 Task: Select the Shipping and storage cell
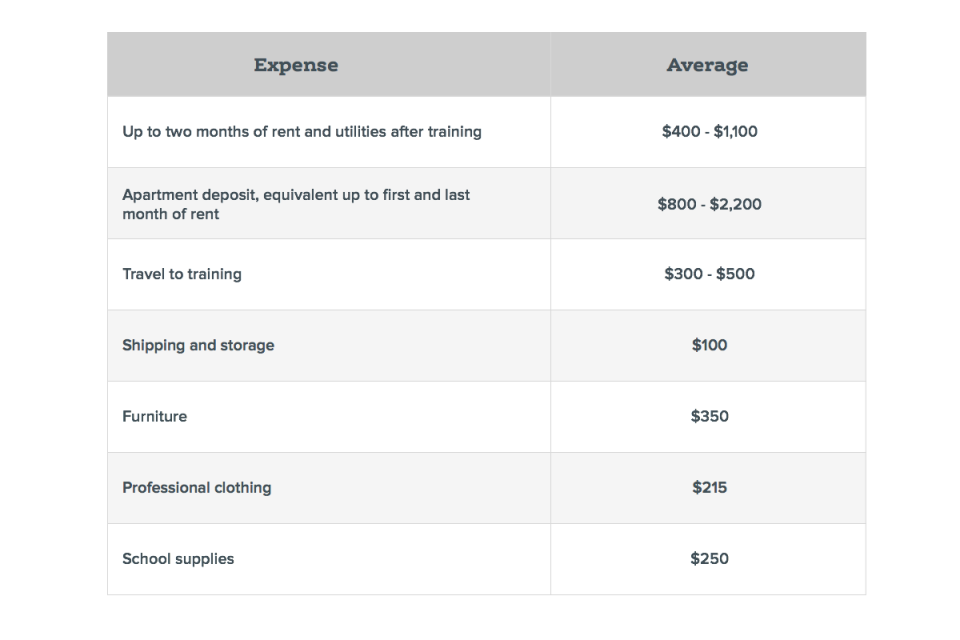coord(198,345)
